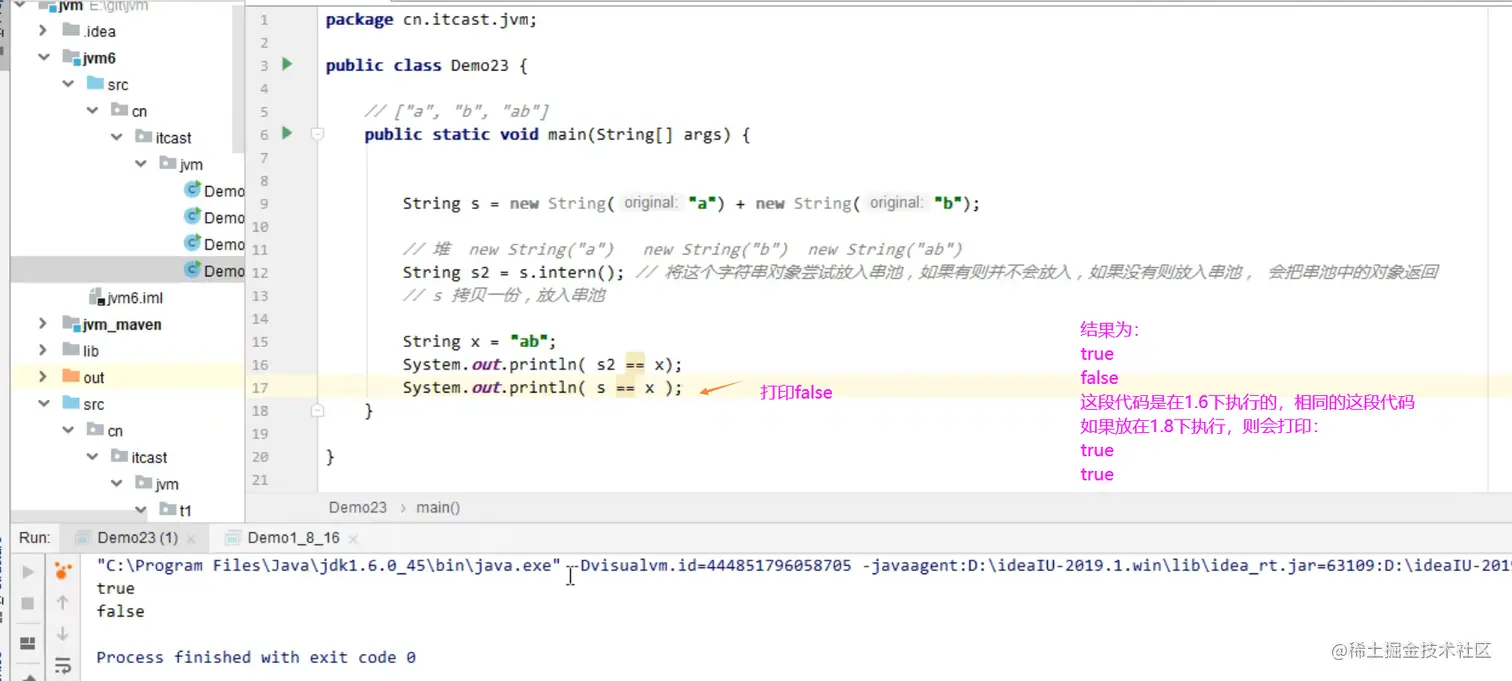Click the java.exe command line in console
The width and height of the screenshot is (1512, 681).
803,565
